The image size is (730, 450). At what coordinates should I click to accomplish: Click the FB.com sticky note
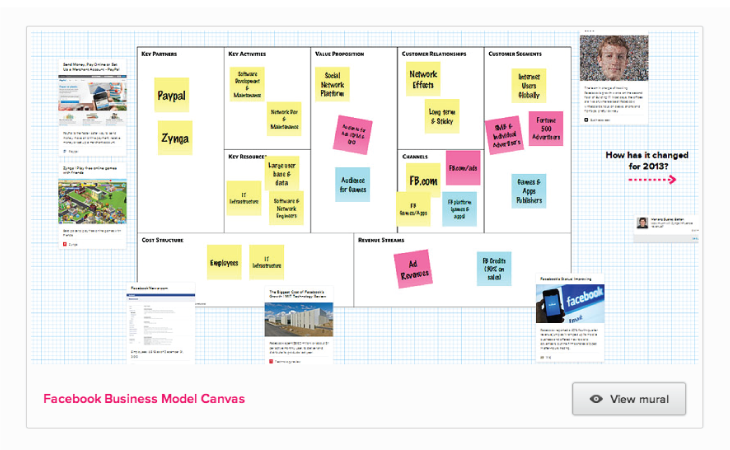point(423,180)
